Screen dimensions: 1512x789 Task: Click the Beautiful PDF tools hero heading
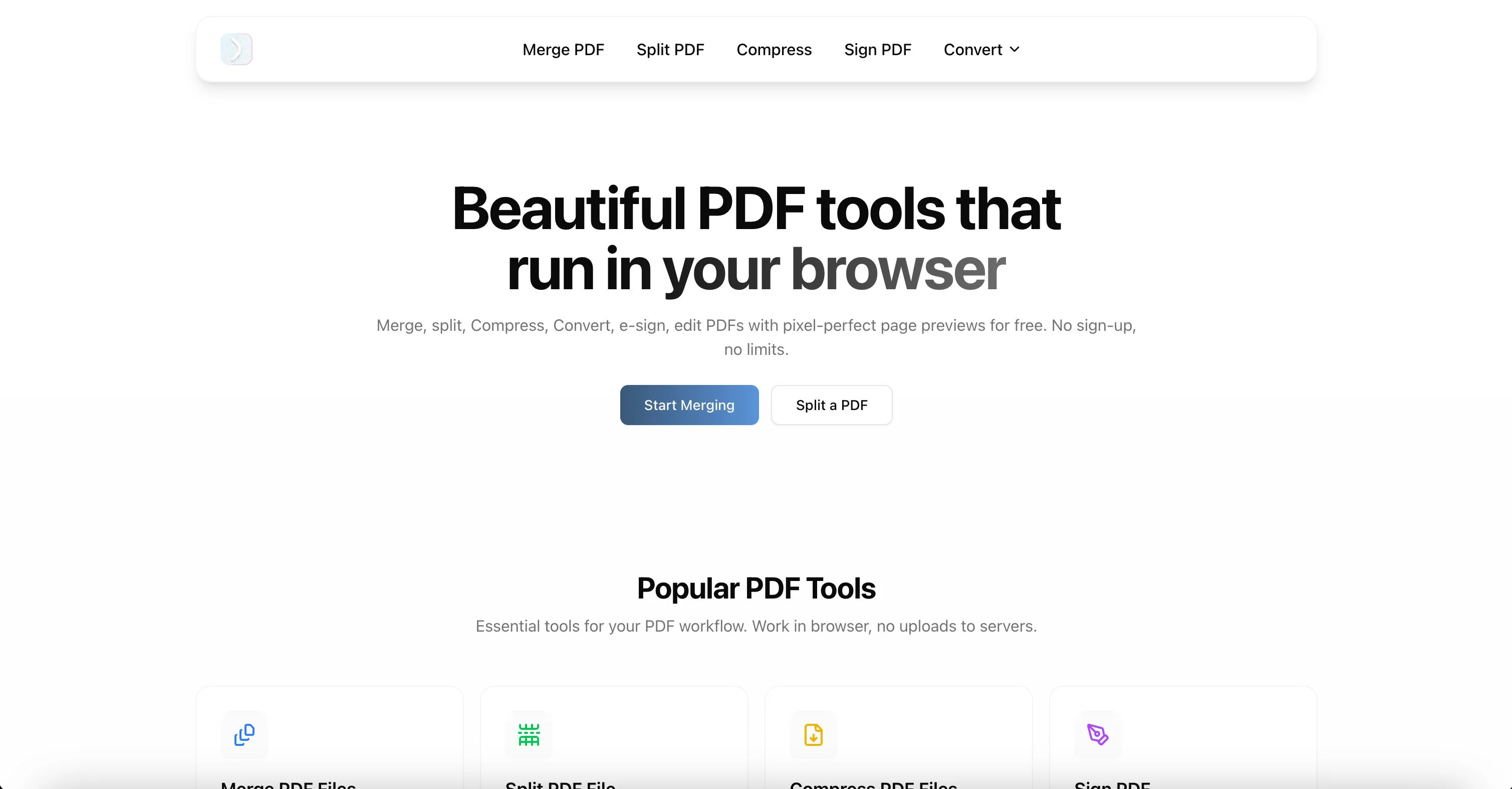pyautogui.click(x=756, y=238)
